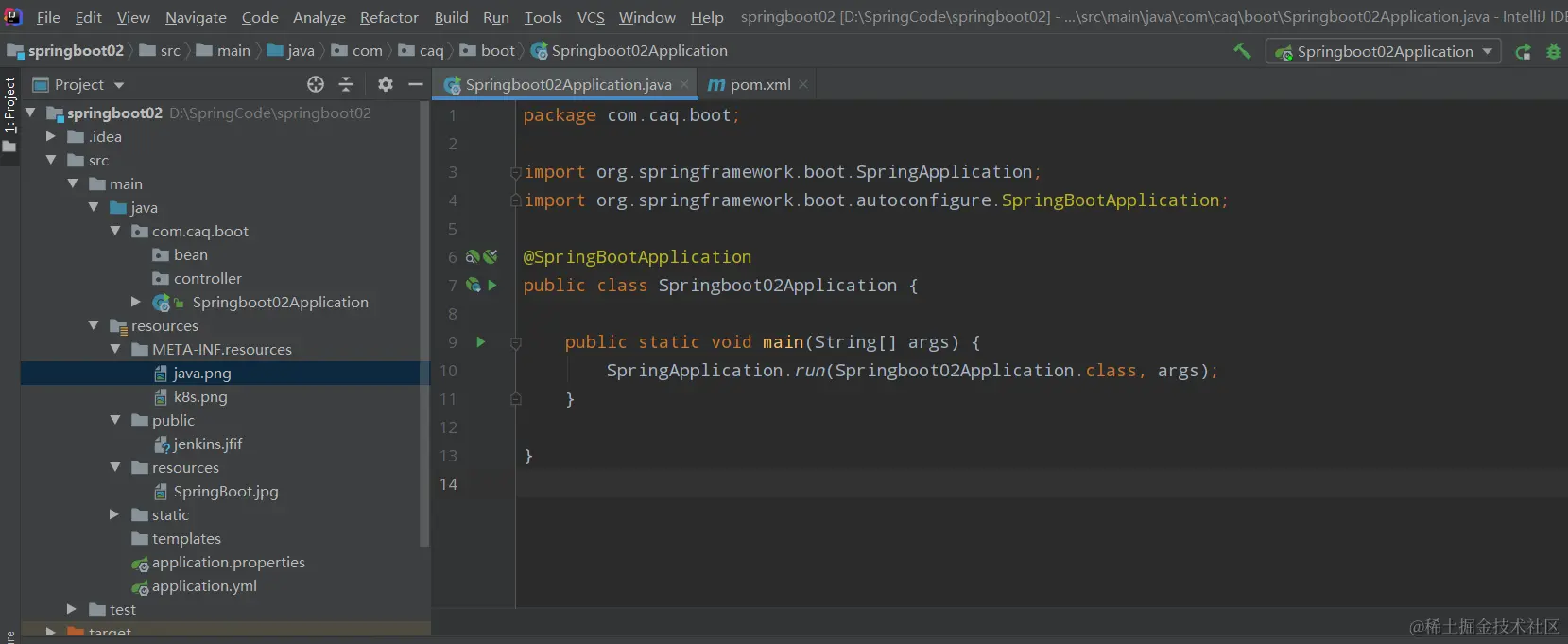Select jenkins.jfif file
This screenshot has width=1568, height=644.
(198, 444)
